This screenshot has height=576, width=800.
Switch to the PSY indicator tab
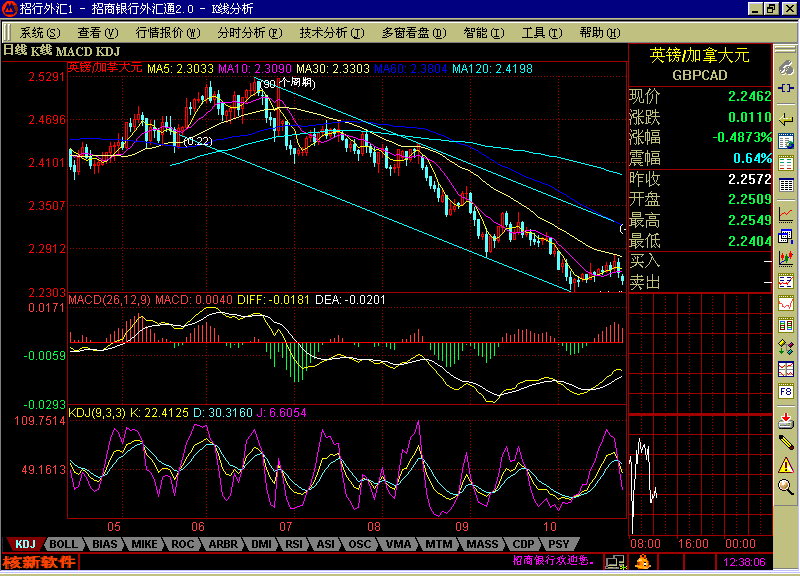(559, 544)
